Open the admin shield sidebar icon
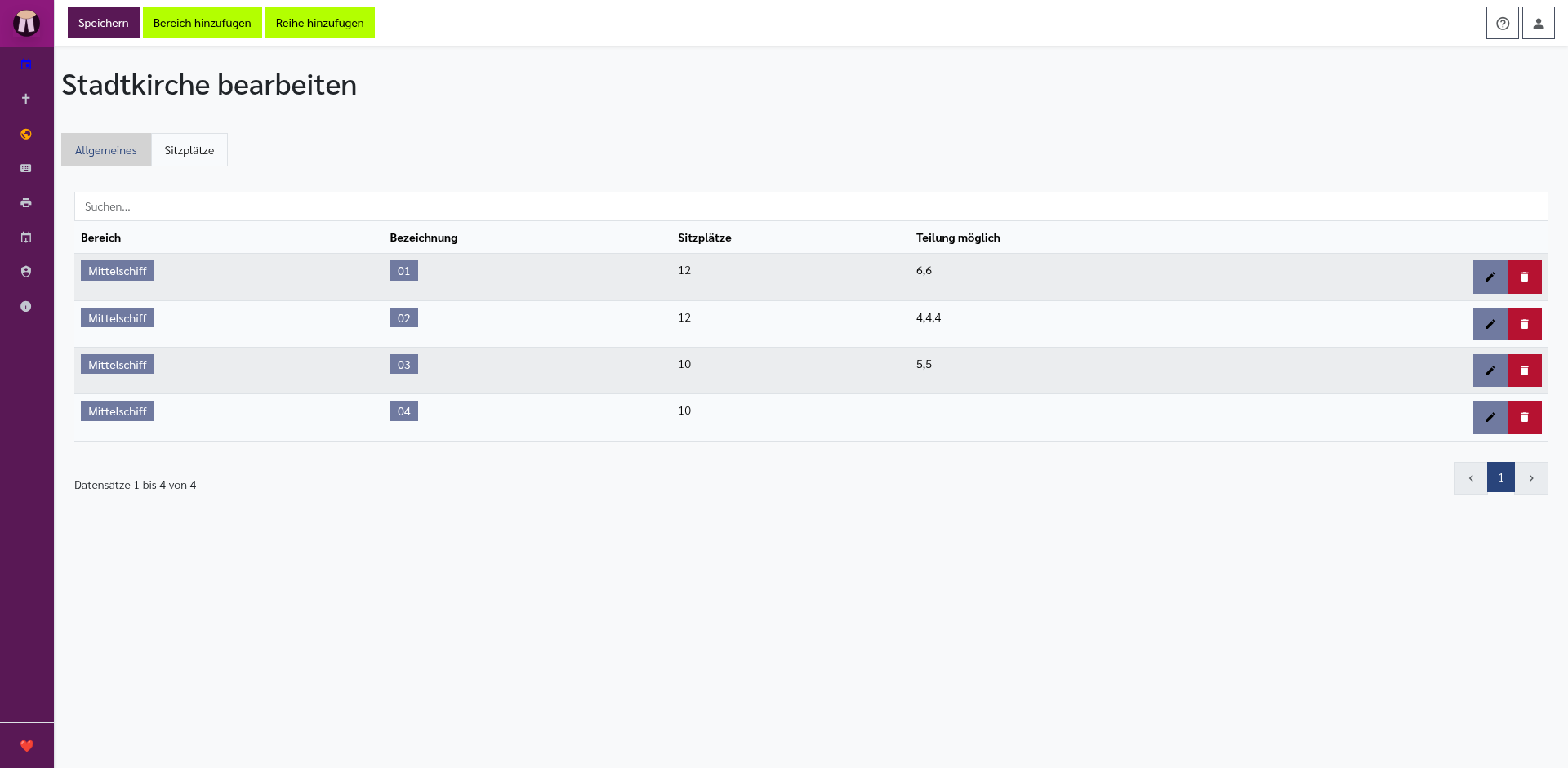This screenshot has height=768, width=1568. 26,272
